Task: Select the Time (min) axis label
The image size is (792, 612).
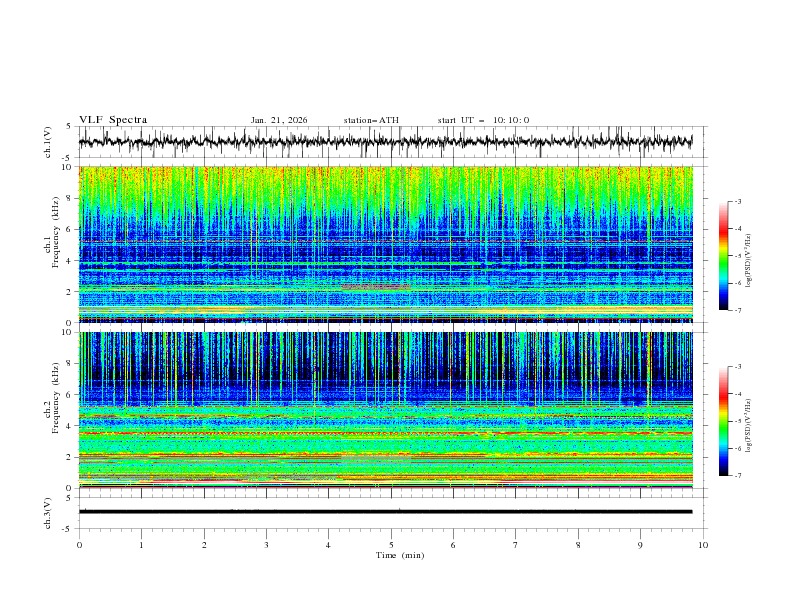Action: point(400,554)
